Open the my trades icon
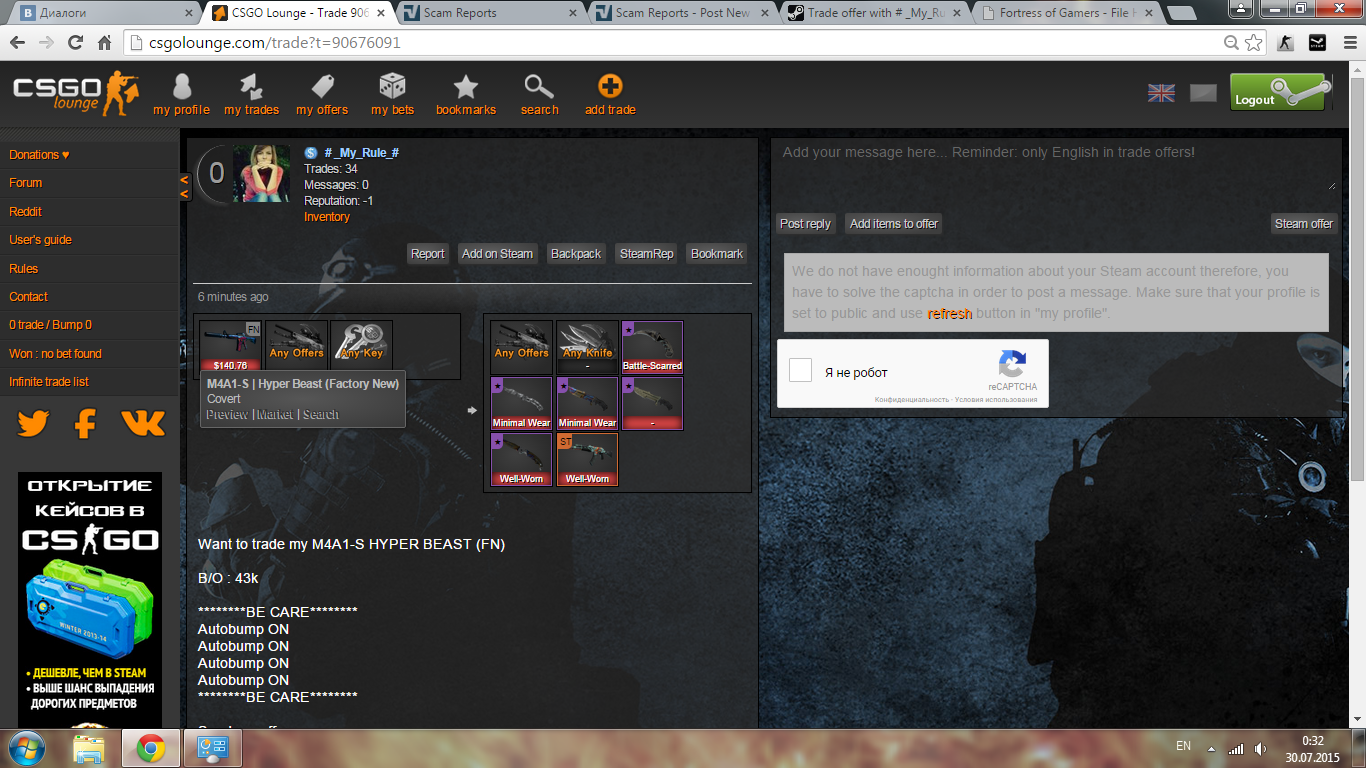The width and height of the screenshot is (1366, 768). pos(251,88)
